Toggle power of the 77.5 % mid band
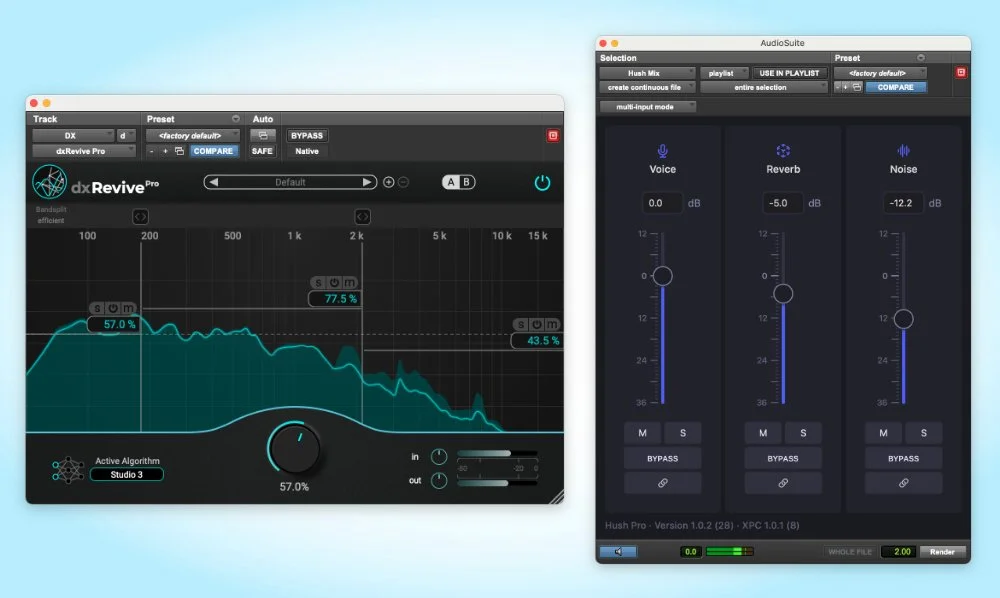The image size is (1000, 598). pyautogui.click(x=334, y=282)
